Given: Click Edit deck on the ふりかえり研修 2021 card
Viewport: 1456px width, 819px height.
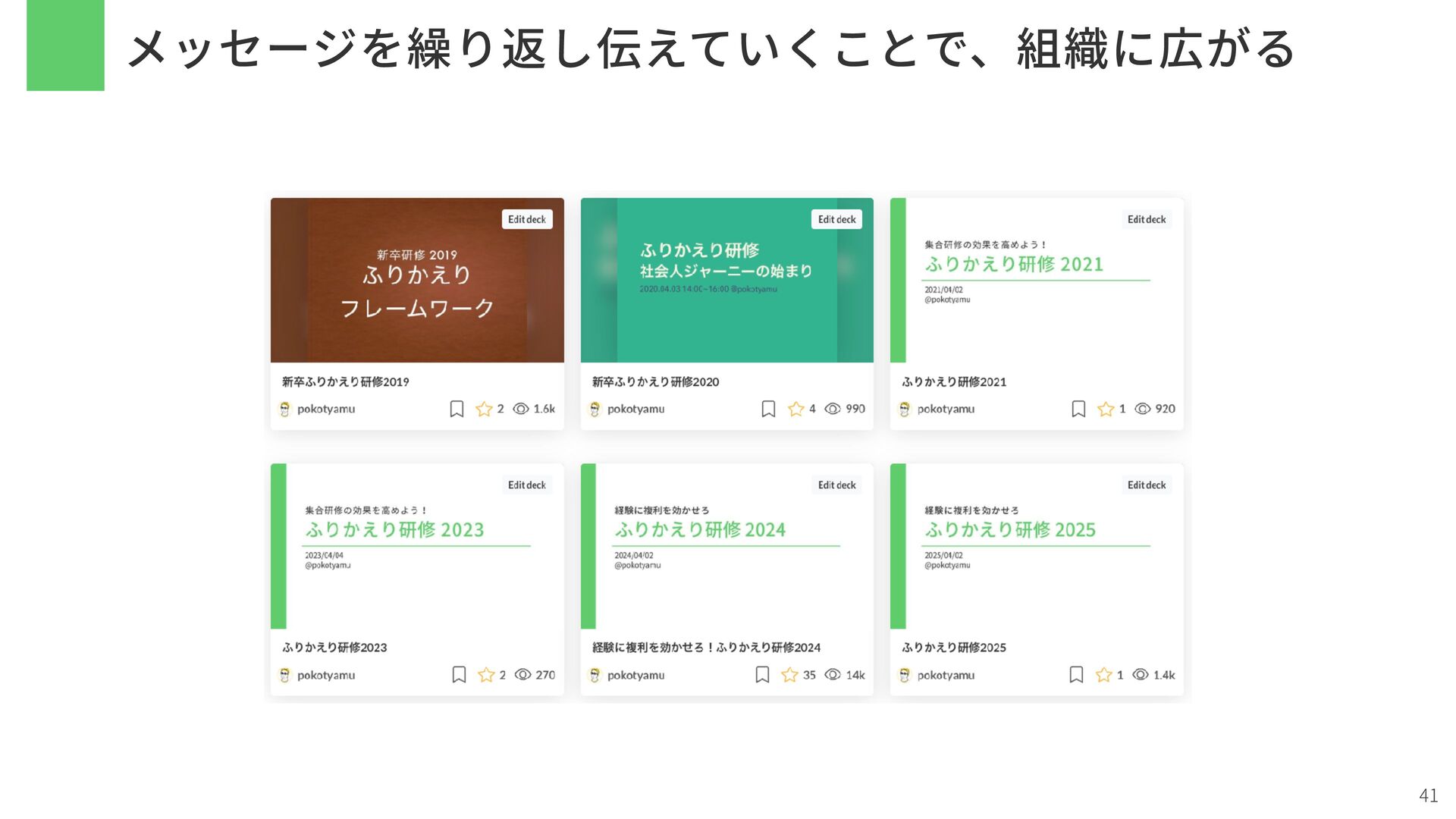Looking at the screenshot, I should pyautogui.click(x=1146, y=219).
